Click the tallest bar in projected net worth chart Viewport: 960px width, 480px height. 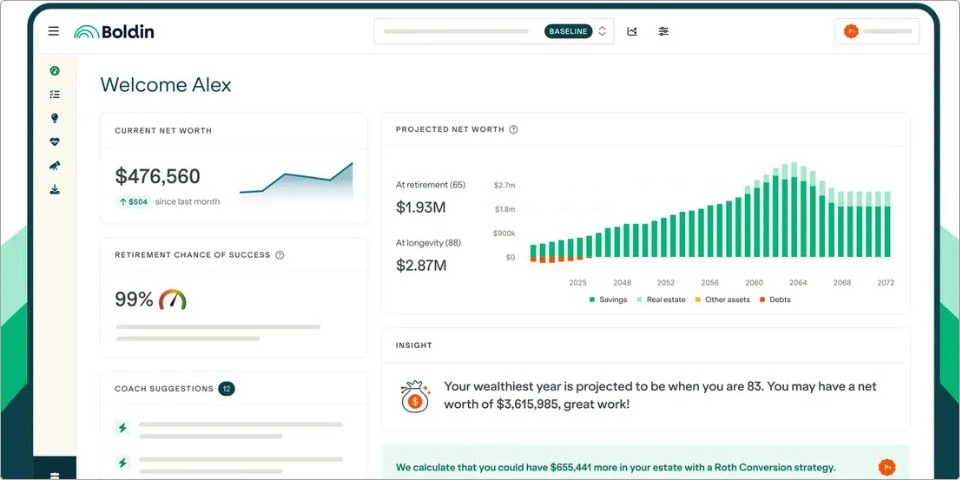pyautogui.click(x=794, y=209)
